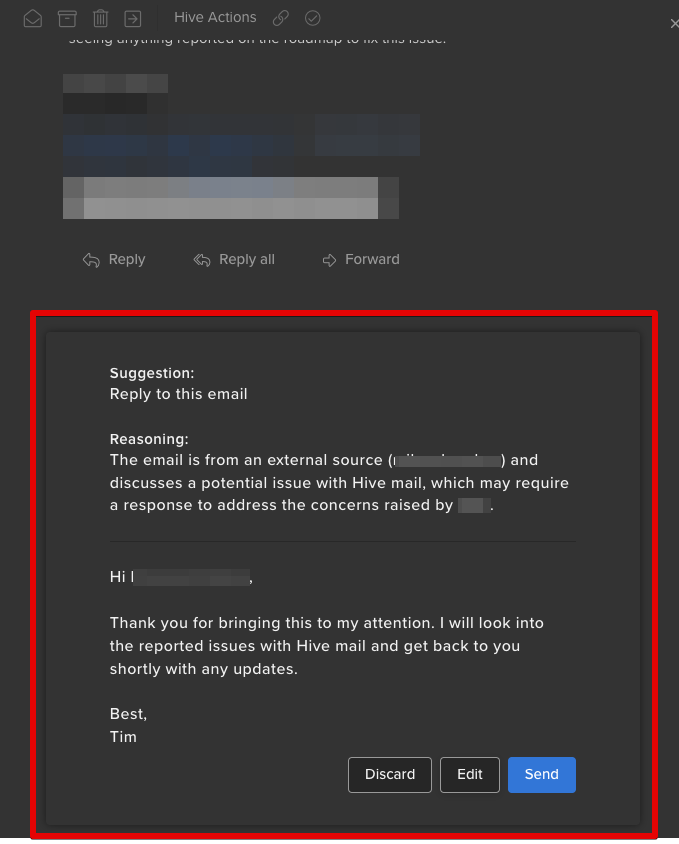Viewport: 679px width, 844px height.
Task: Click the circled checkmark icon in toolbar
Action: click(312, 18)
